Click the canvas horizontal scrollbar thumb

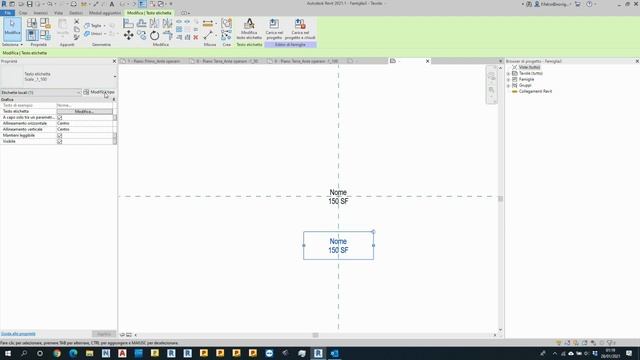[315, 335]
